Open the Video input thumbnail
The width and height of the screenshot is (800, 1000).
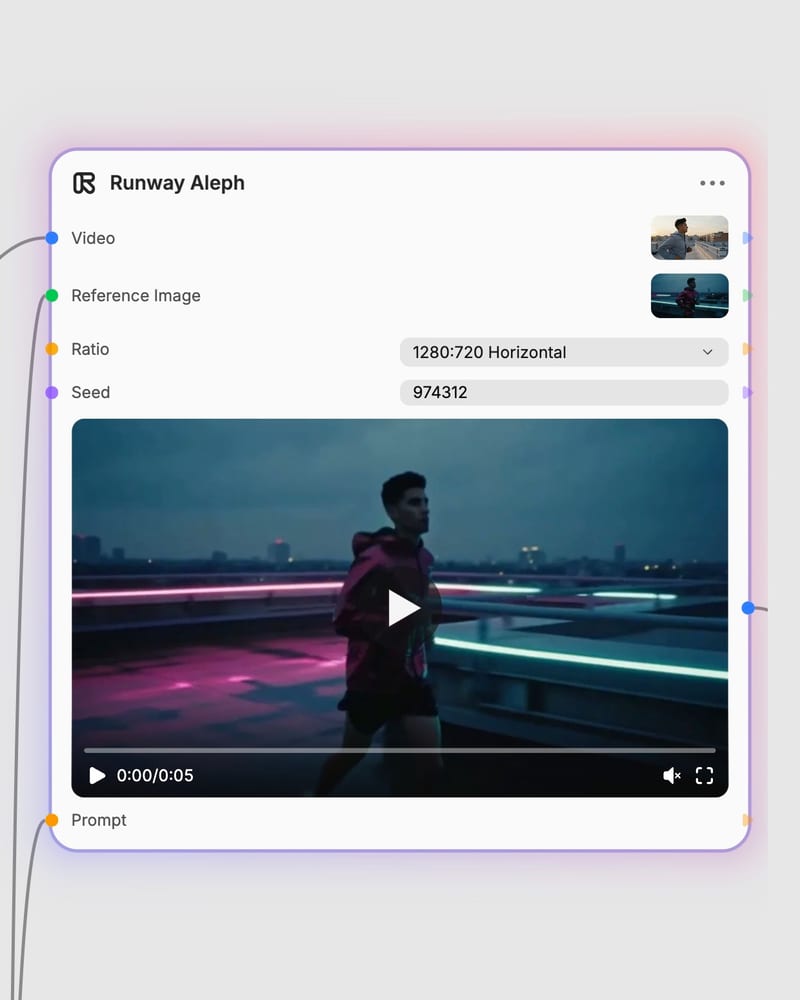coord(690,238)
